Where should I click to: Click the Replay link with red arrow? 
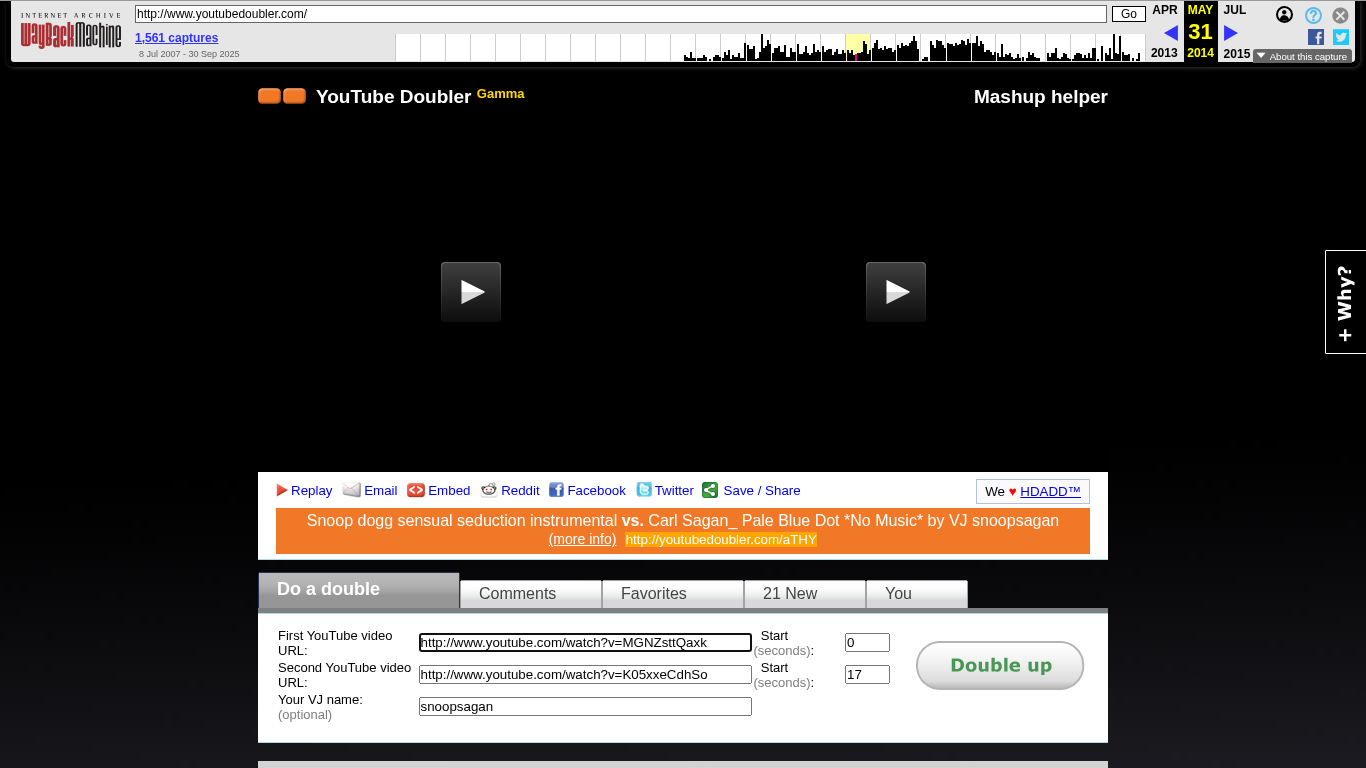(304, 490)
